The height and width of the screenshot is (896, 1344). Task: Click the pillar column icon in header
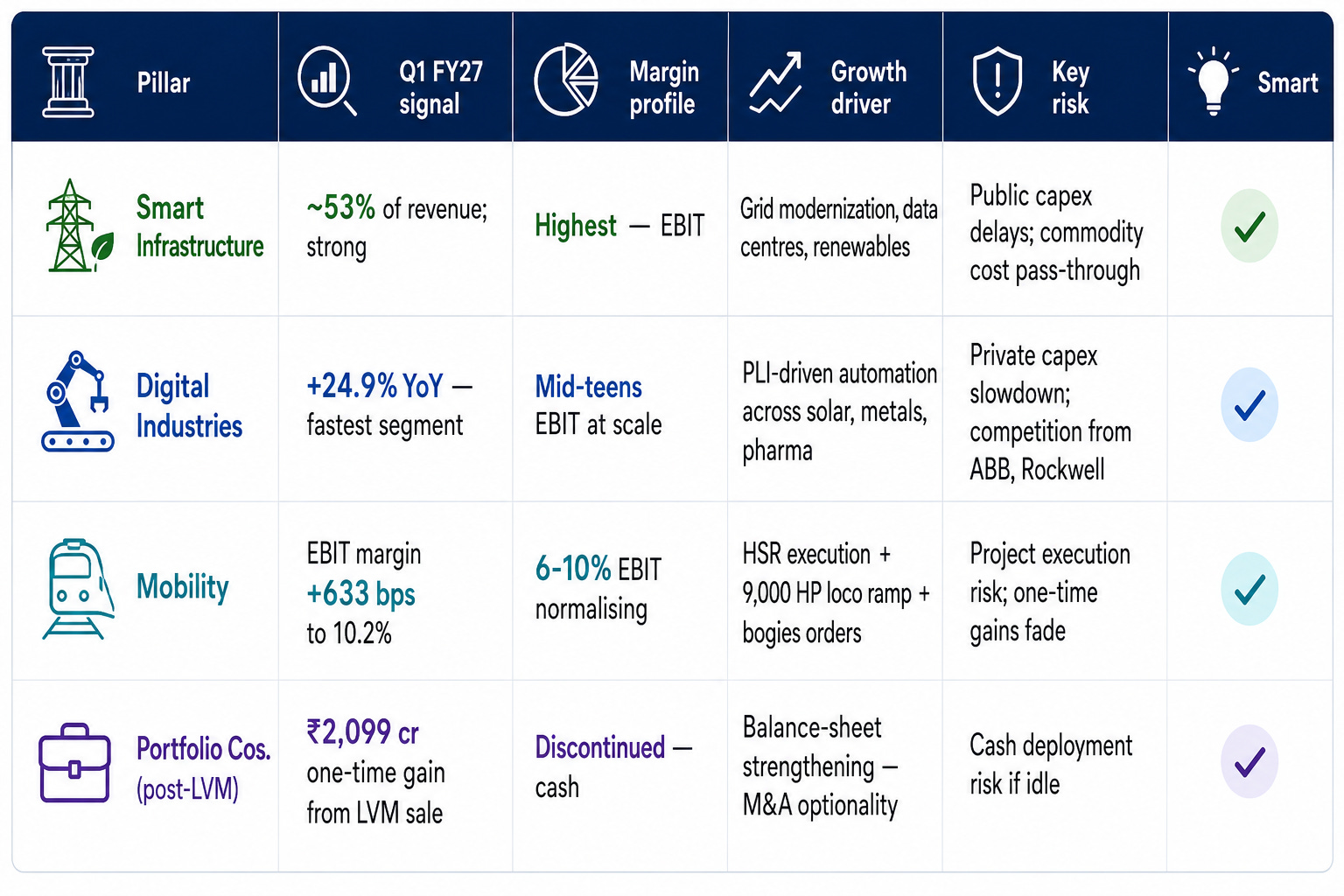(x=68, y=82)
